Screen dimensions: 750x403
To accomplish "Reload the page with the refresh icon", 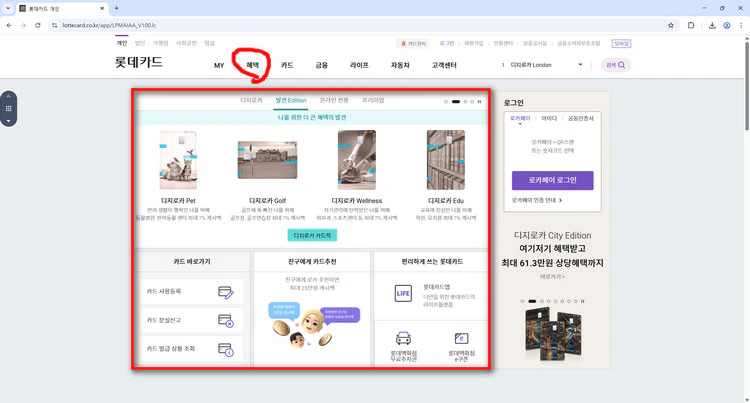I will coord(38,25).
